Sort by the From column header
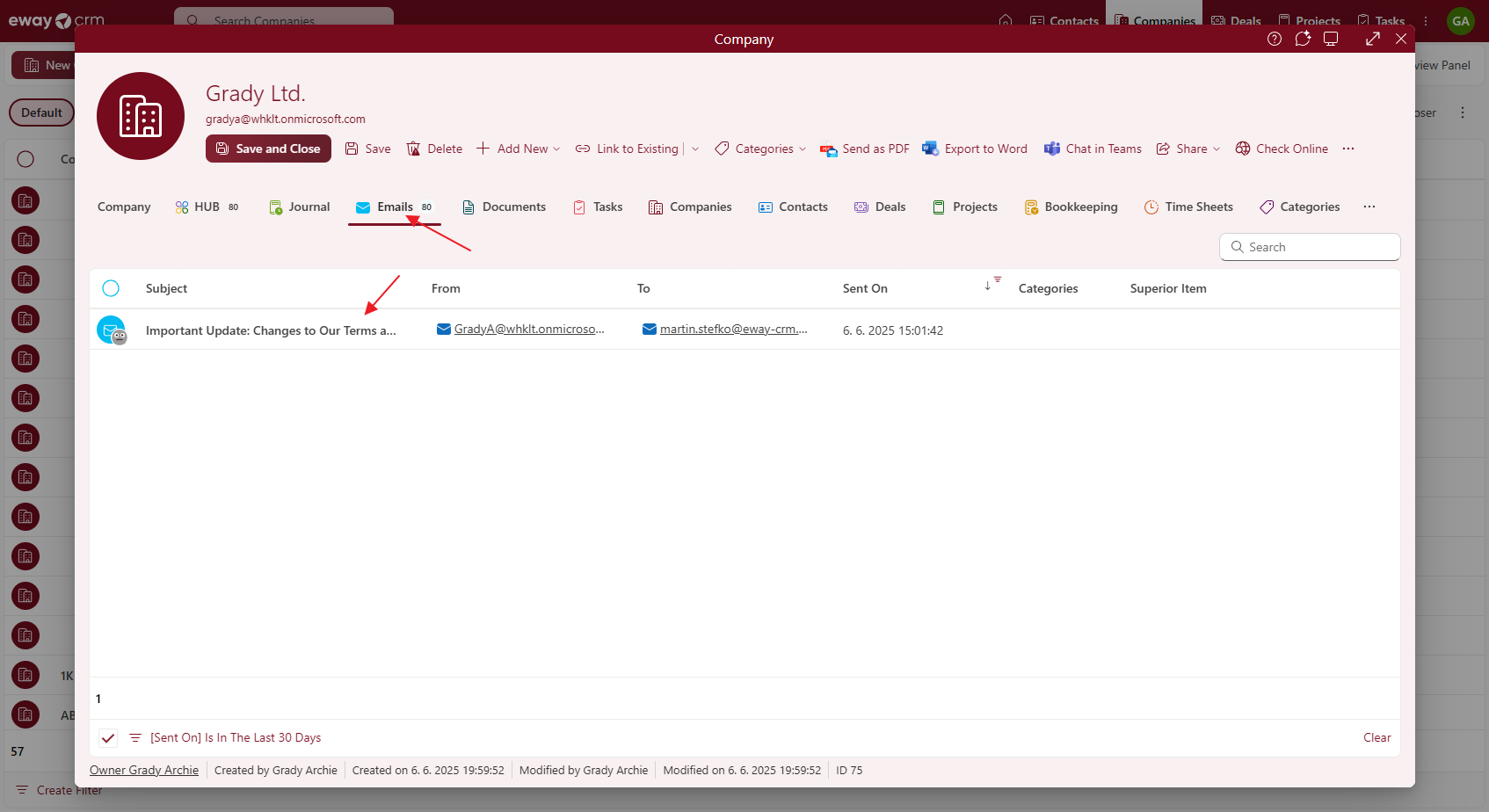The height and width of the screenshot is (812, 1489). click(x=446, y=288)
